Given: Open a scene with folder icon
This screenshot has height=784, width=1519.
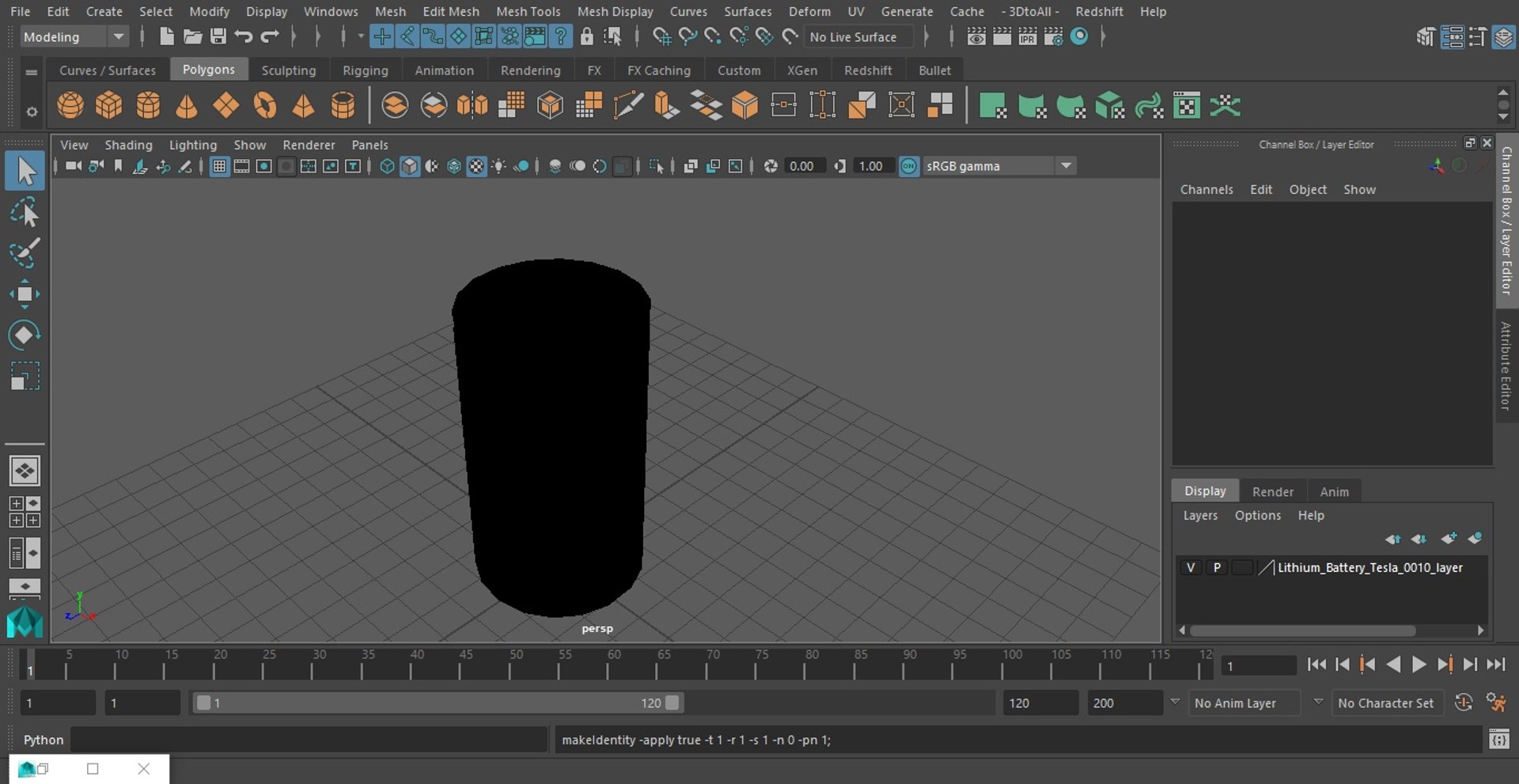Looking at the screenshot, I should pos(192,36).
